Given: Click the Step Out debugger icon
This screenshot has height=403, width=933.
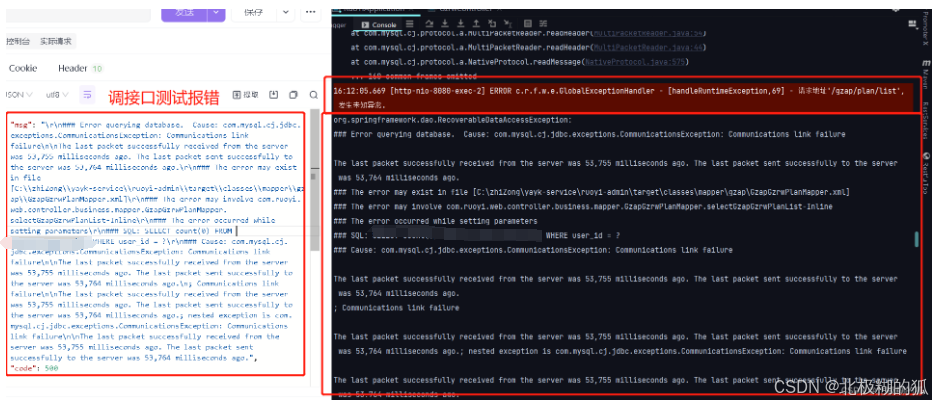Looking at the screenshot, I should point(476,24).
